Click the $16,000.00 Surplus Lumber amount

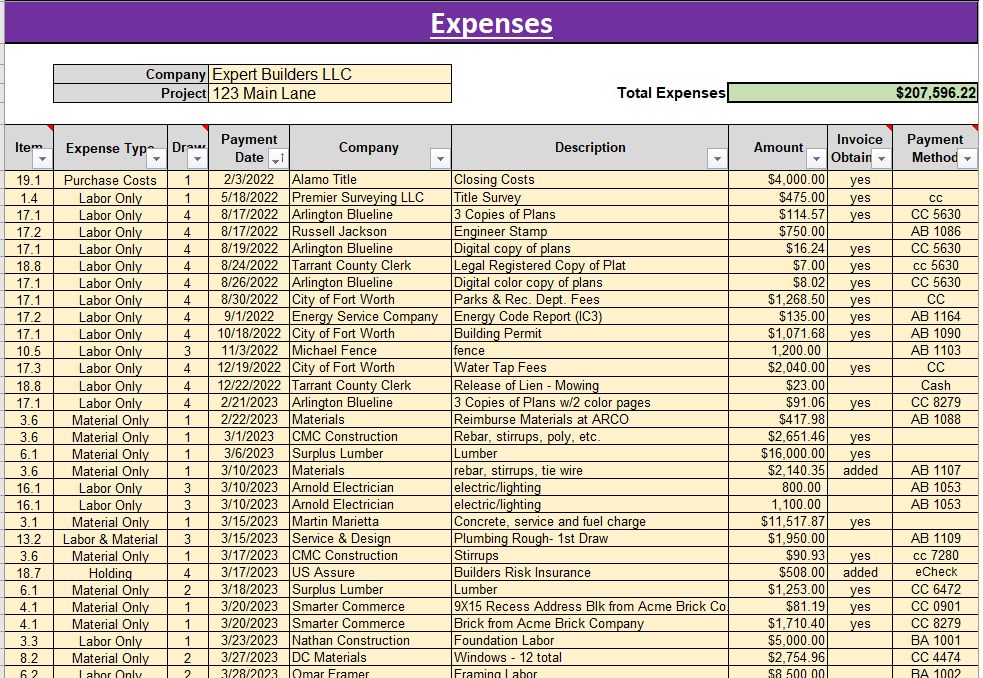(x=778, y=453)
